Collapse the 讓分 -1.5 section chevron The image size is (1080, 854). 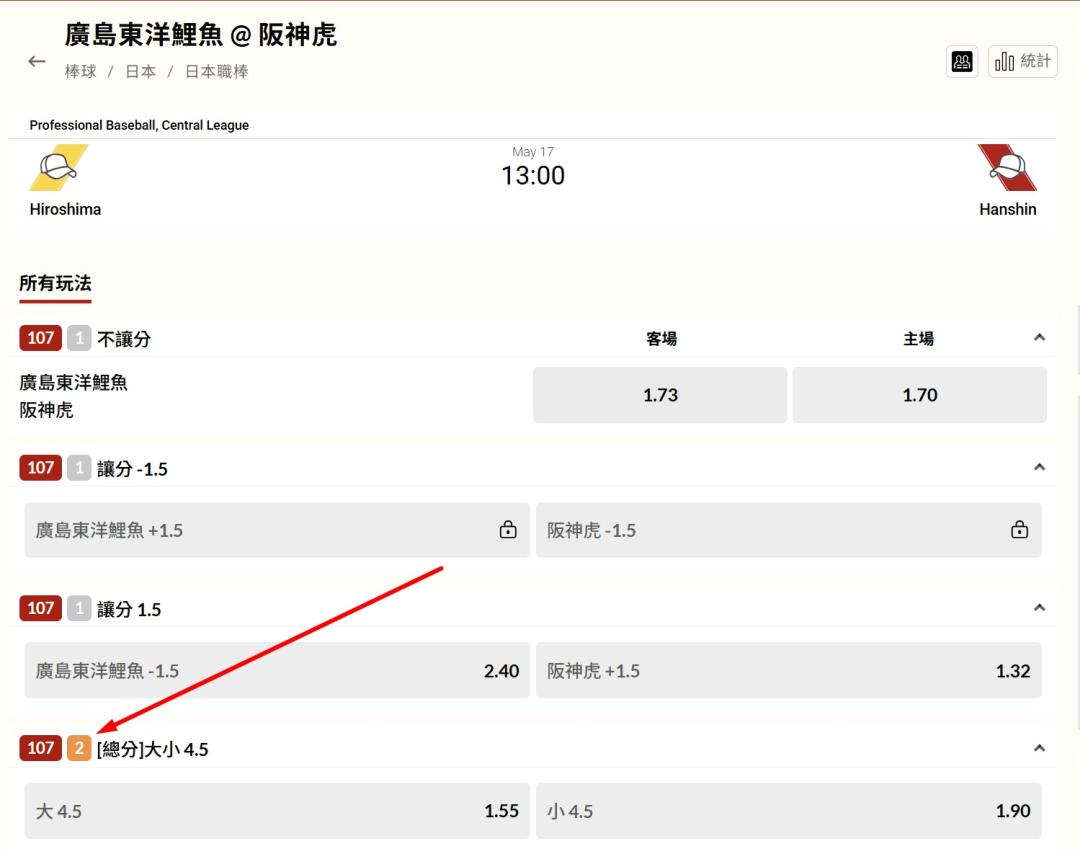click(1039, 467)
